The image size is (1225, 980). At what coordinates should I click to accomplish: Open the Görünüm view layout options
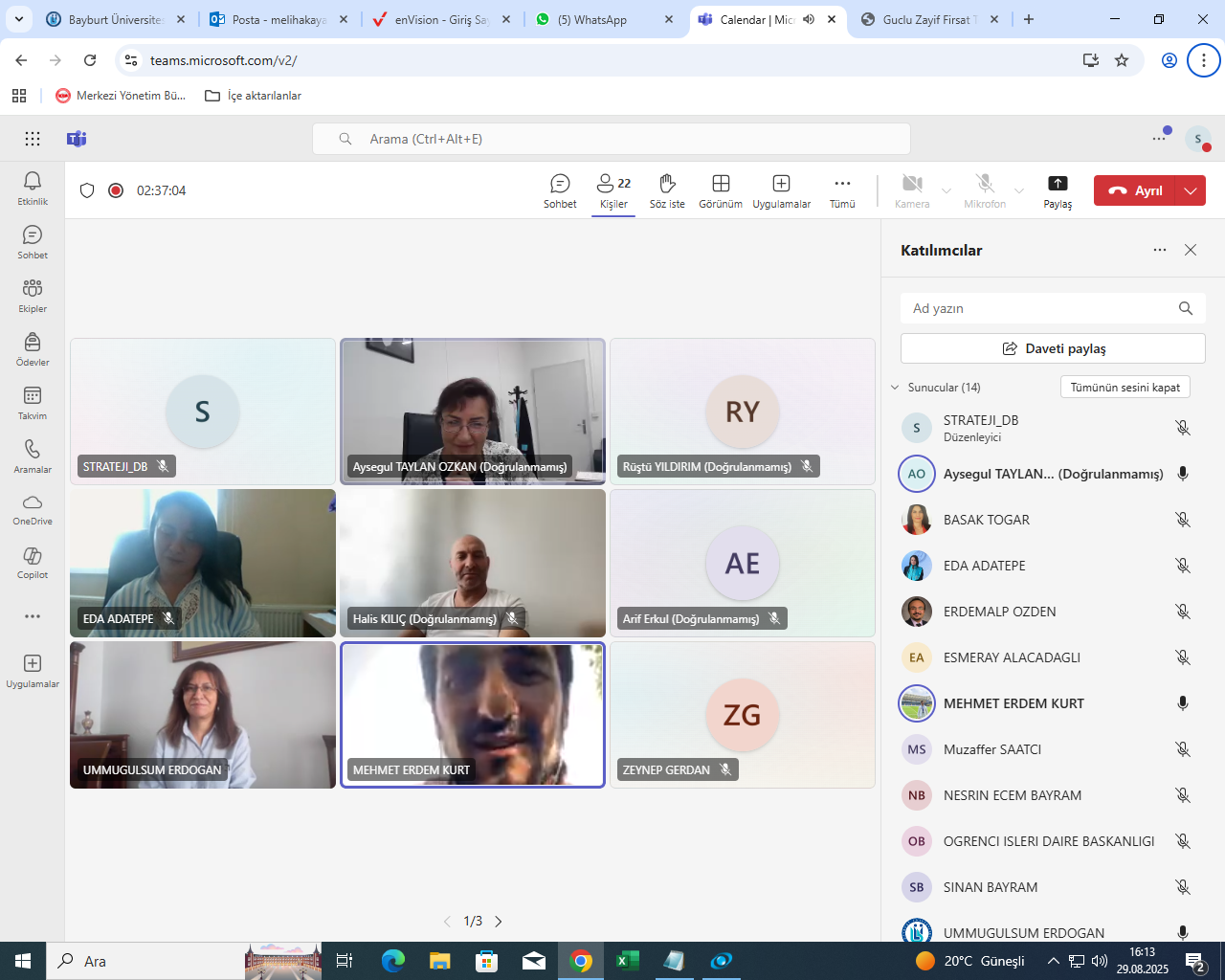coord(721,190)
